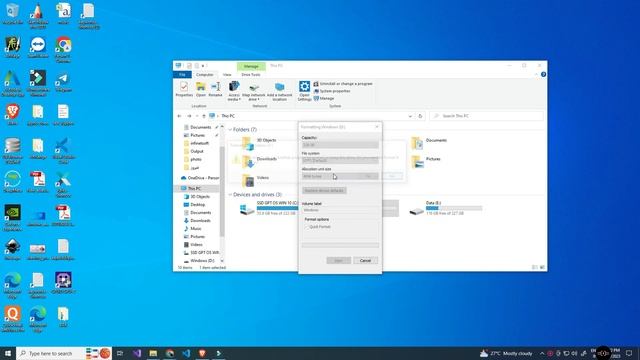Switch to the View ribbon tab

click(227, 75)
